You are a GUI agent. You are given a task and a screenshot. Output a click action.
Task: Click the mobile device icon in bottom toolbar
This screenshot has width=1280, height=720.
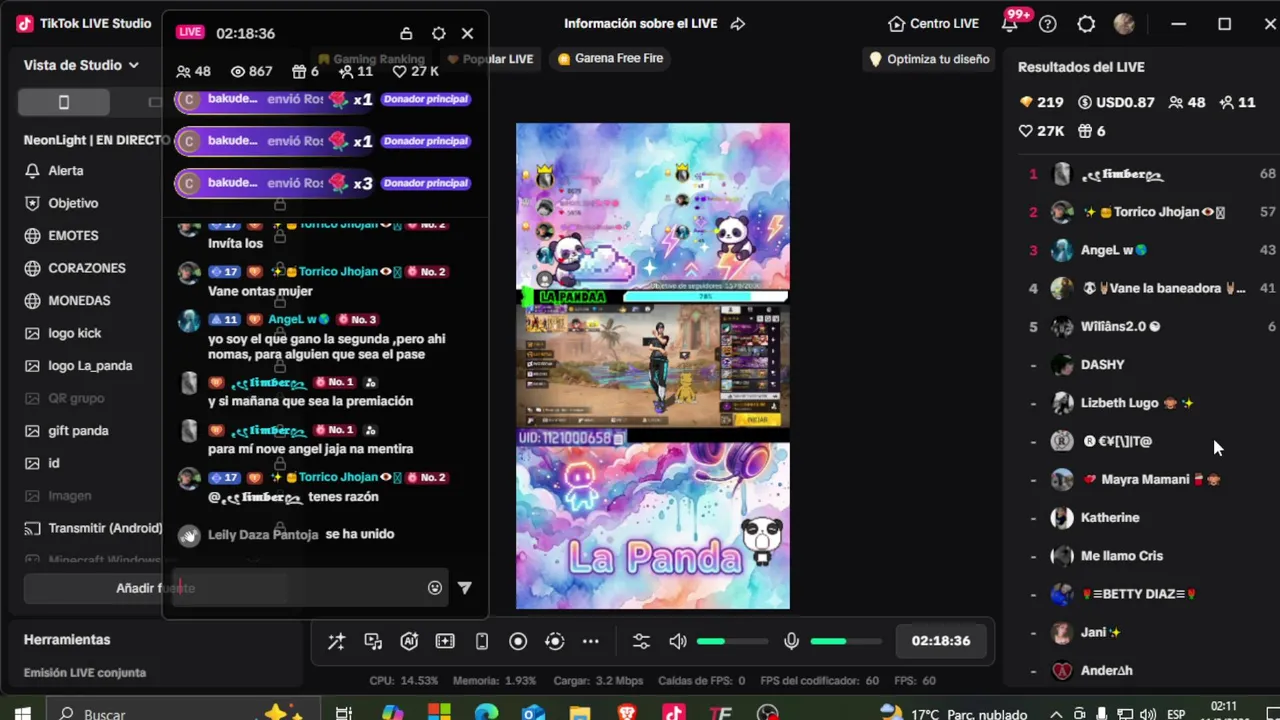(482, 642)
